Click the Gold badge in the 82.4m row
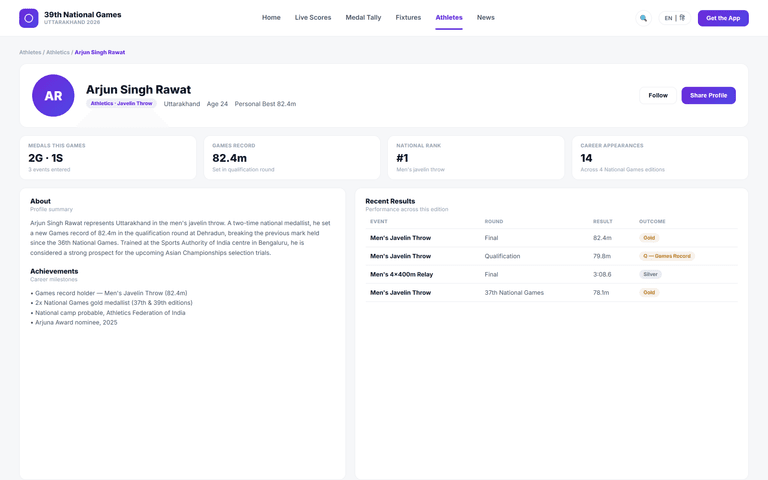The height and width of the screenshot is (480, 768). [649, 238]
